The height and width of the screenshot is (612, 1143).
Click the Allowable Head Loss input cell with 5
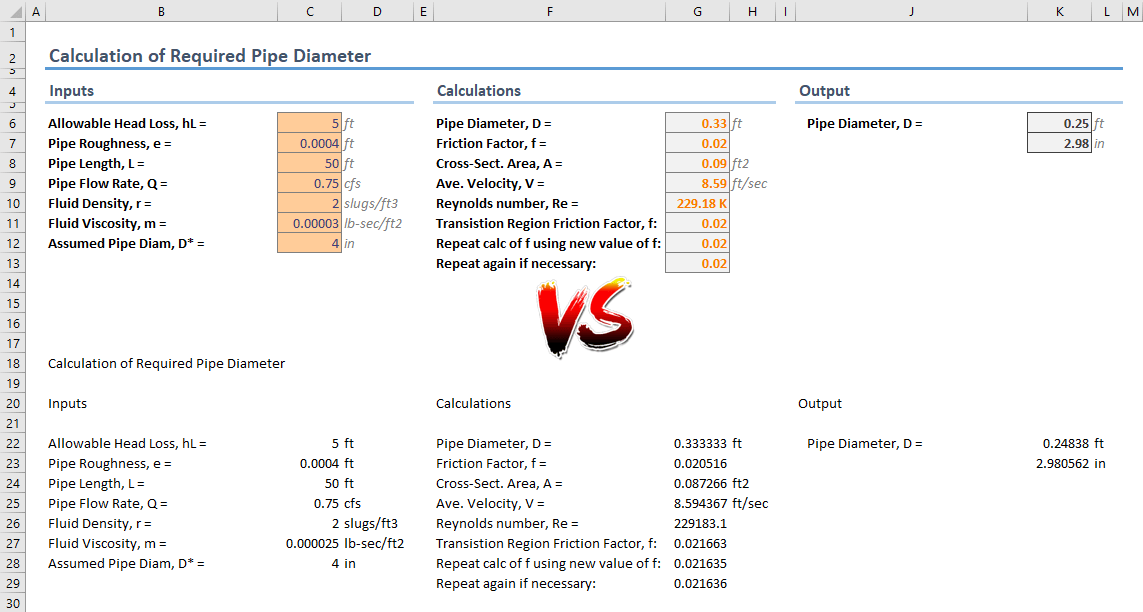[310, 123]
